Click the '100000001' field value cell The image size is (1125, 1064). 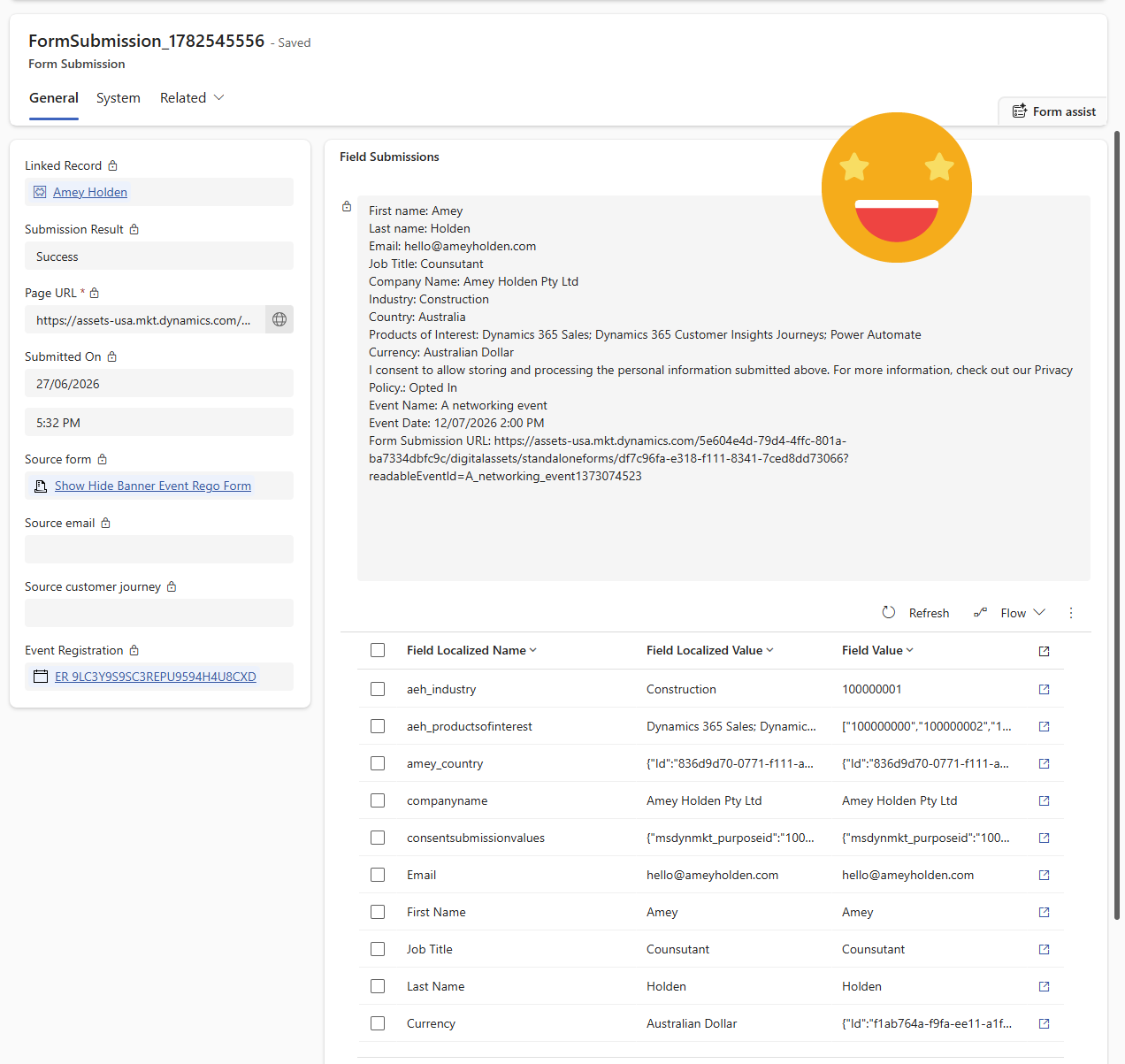[x=872, y=689]
